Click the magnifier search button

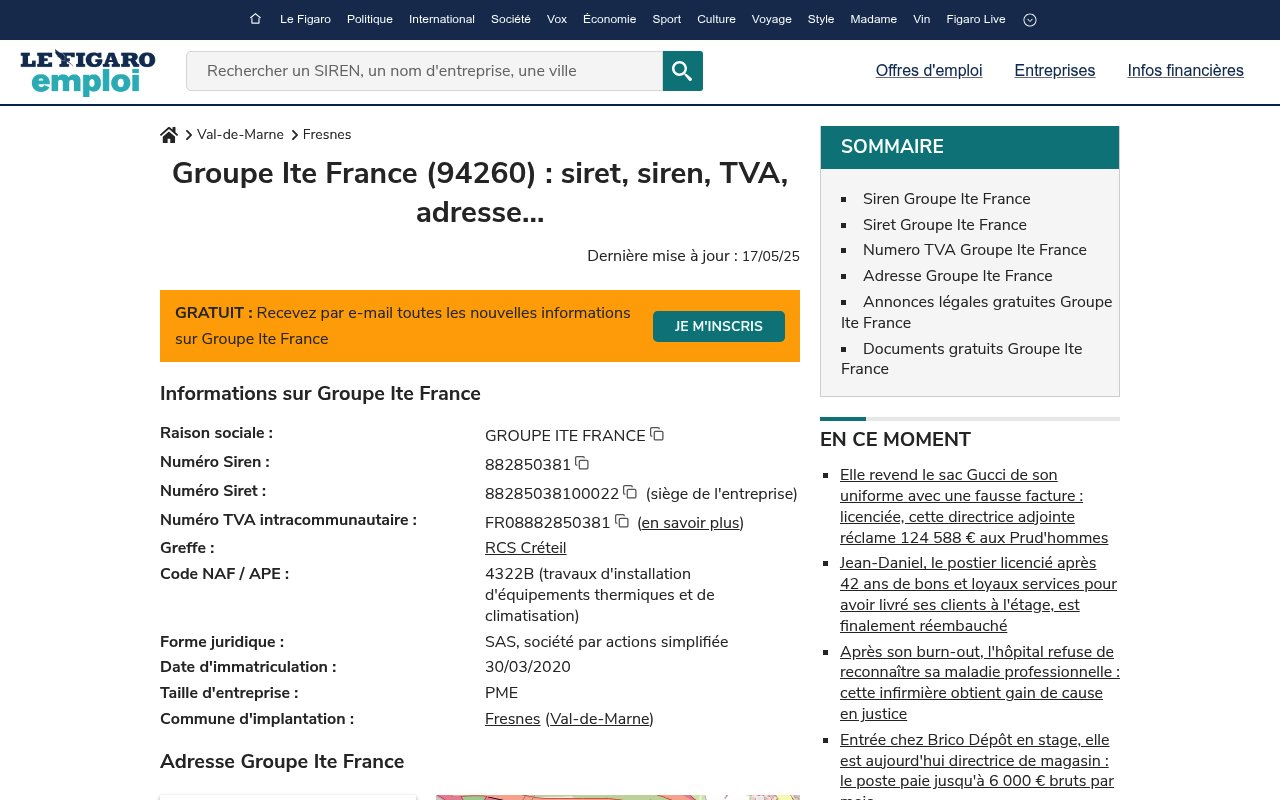click(x=683, y=71)
